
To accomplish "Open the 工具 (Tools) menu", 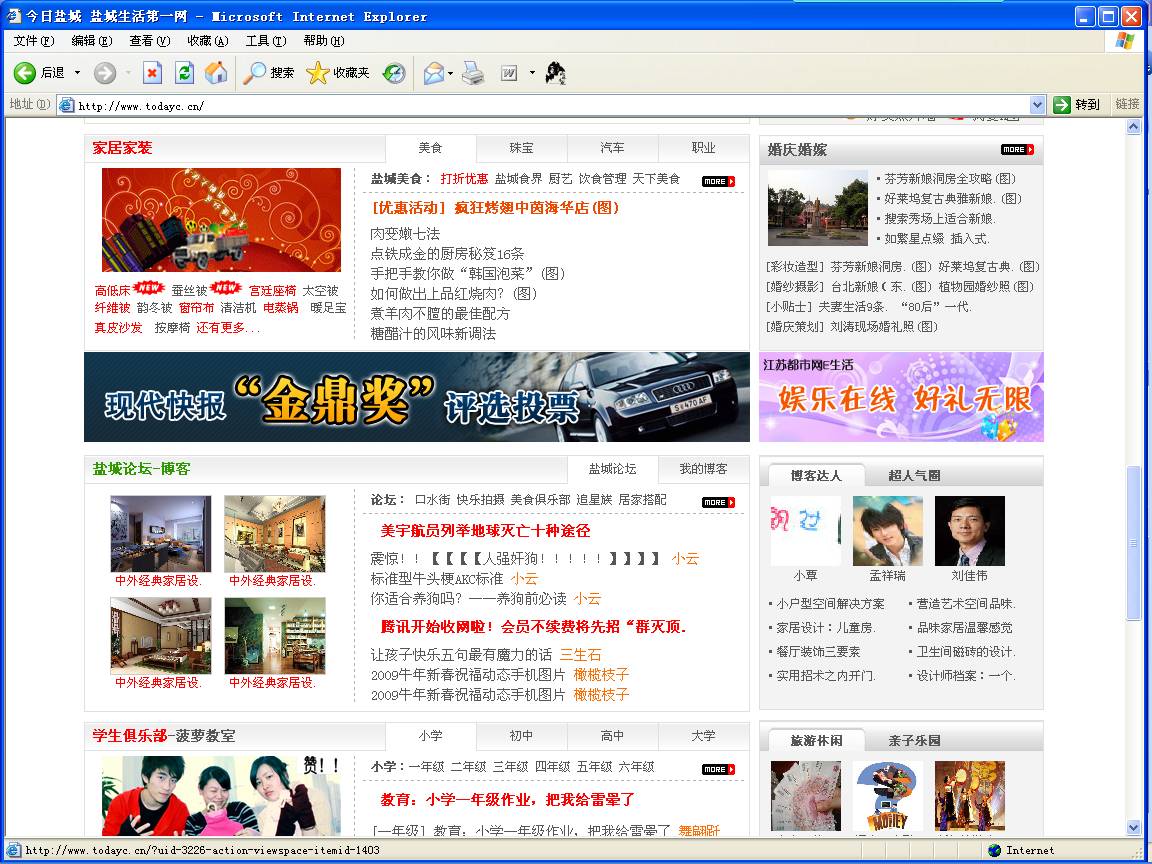I will [265, 41].
